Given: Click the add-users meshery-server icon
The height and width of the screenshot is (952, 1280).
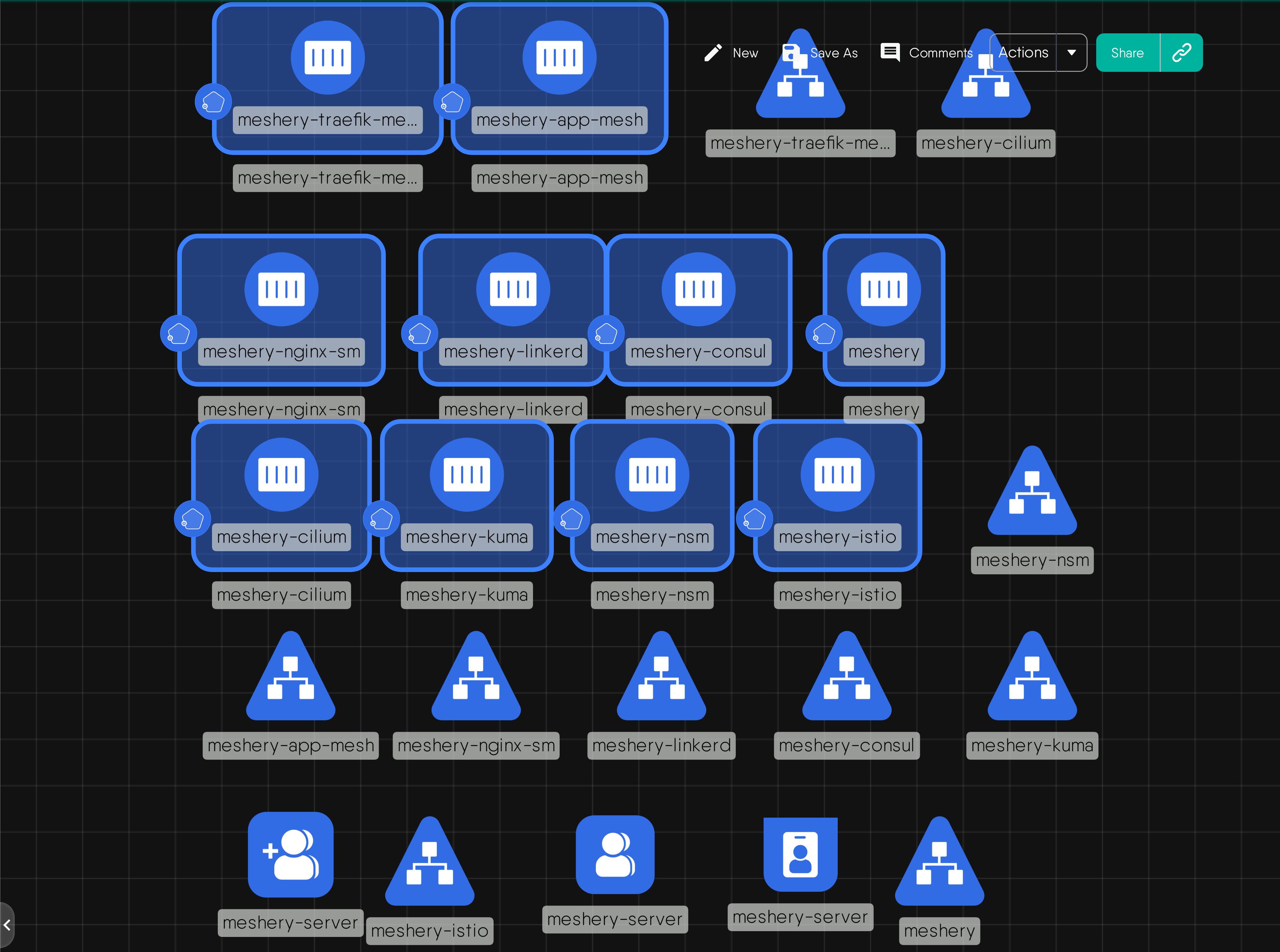Looking at the screenshot, I should click(291, 854).
